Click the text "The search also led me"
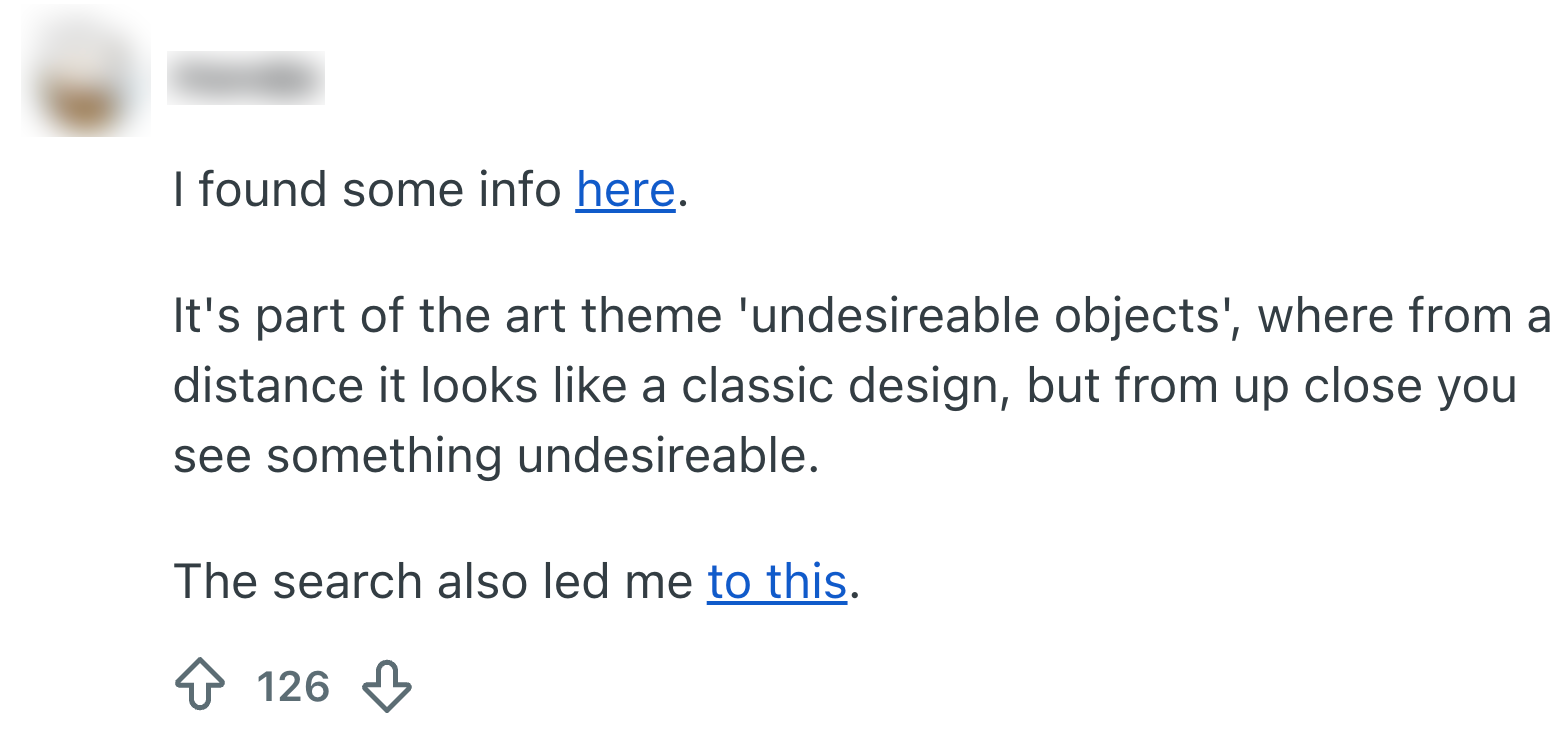1568x730 pixels. (432, 582)
